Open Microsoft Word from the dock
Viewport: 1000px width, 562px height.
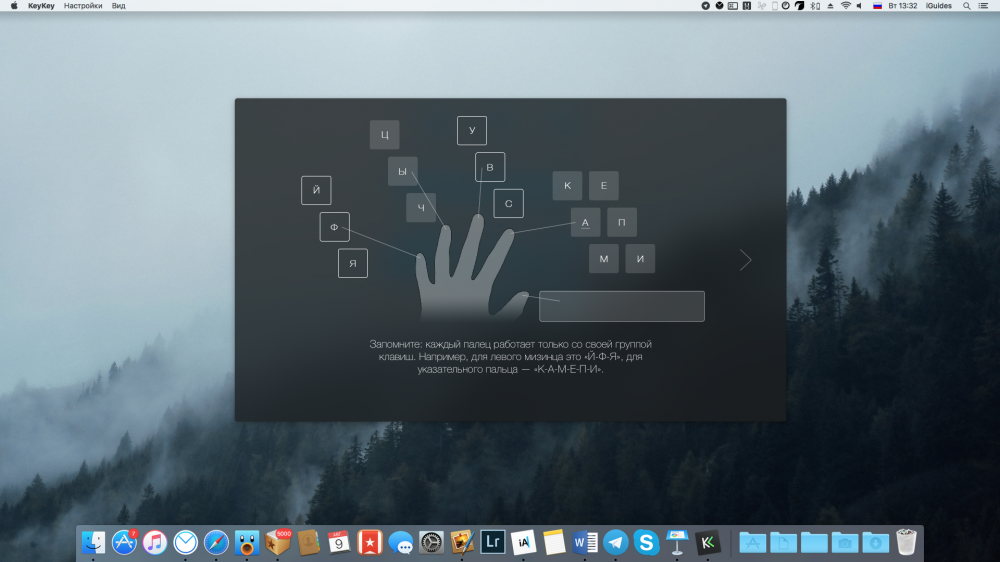(x=585, y=542)
